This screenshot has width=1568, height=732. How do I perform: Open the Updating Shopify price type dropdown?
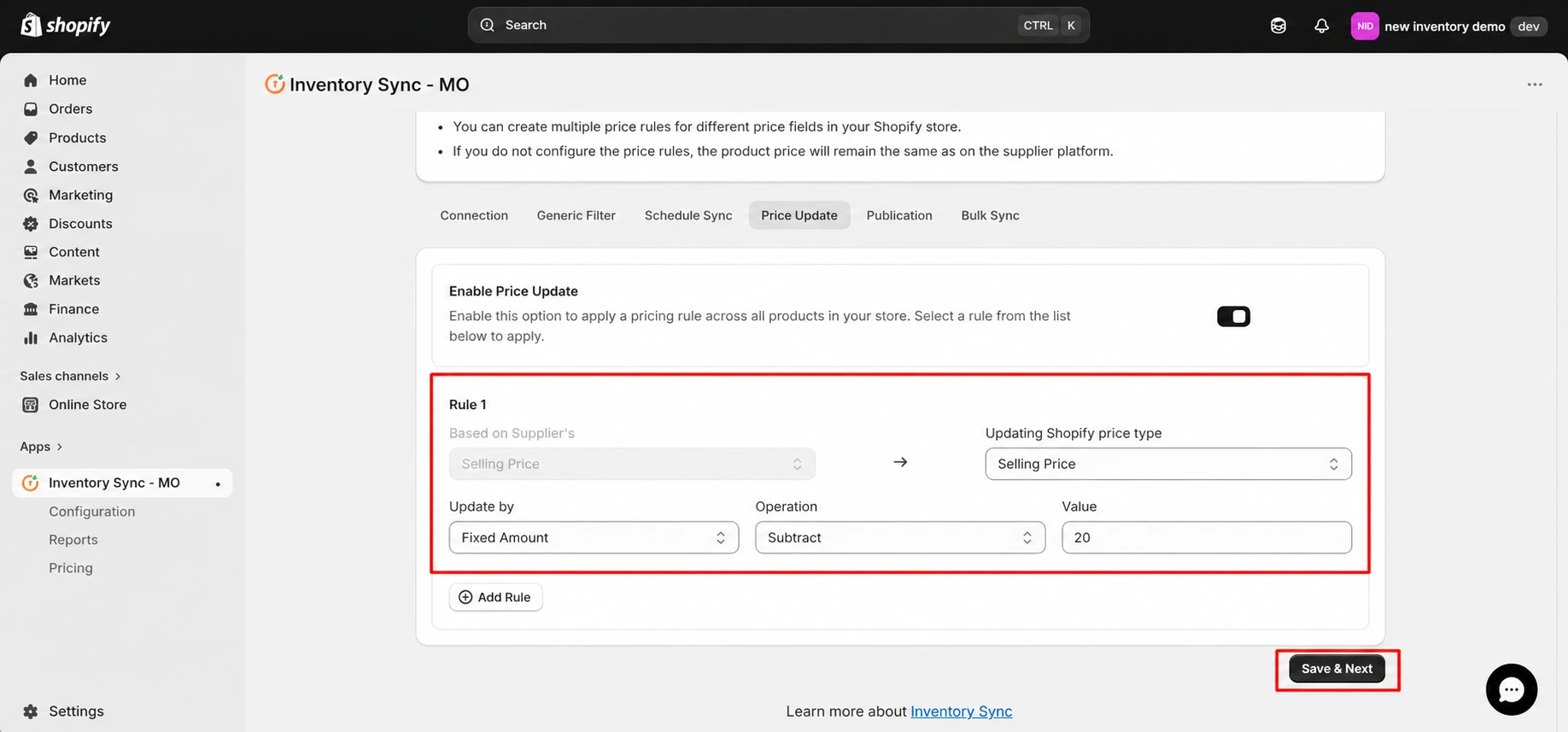1168,464
